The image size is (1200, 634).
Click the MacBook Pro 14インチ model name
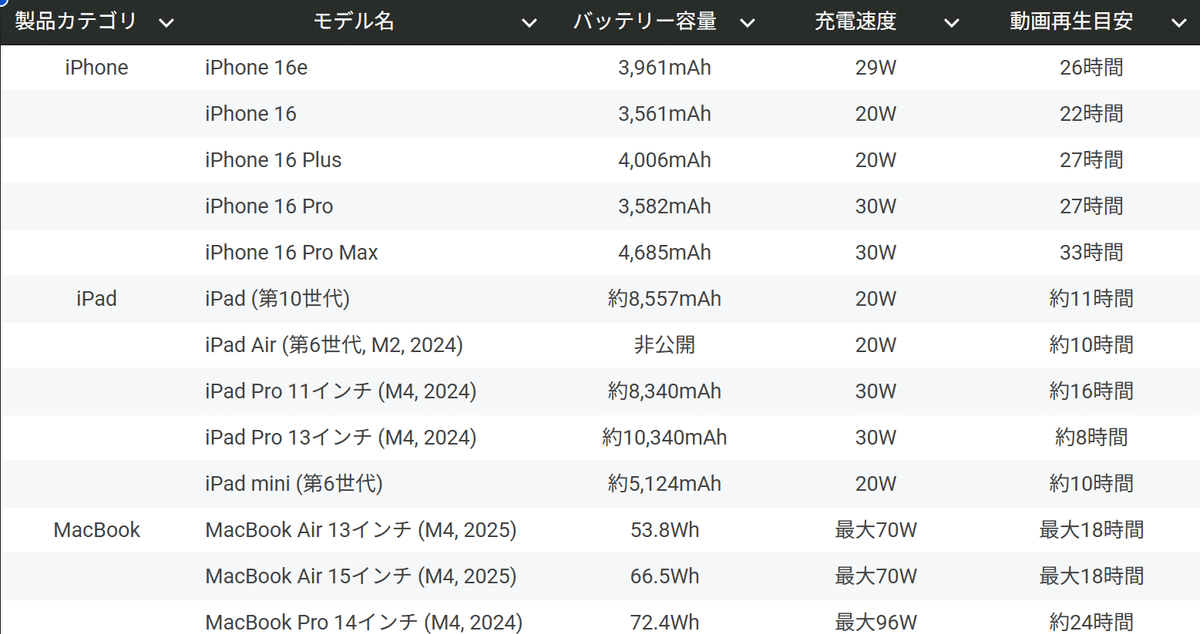364,621
